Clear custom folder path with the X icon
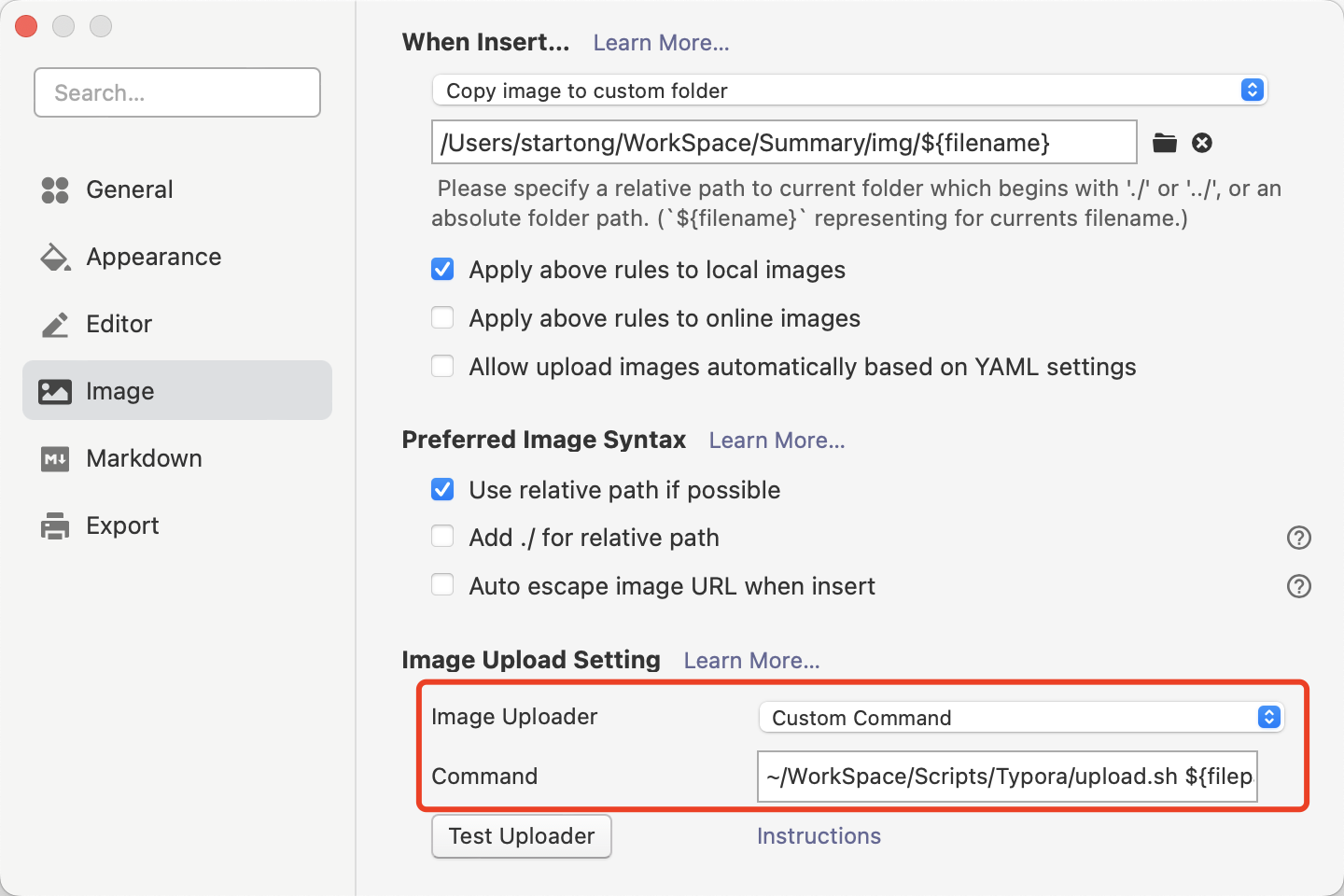Screen dimensions: 1344x896 pos(1202,143)
